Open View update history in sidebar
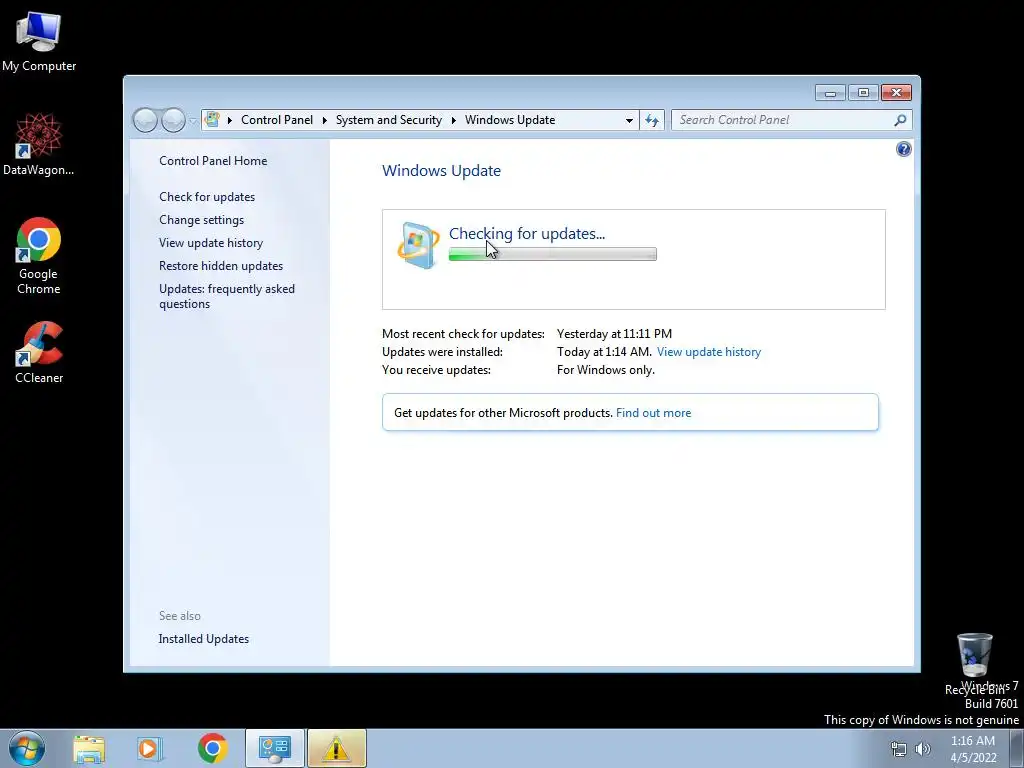Image resolution: width=1024 pixels, height=768 pixels. [x=211, y=242]
